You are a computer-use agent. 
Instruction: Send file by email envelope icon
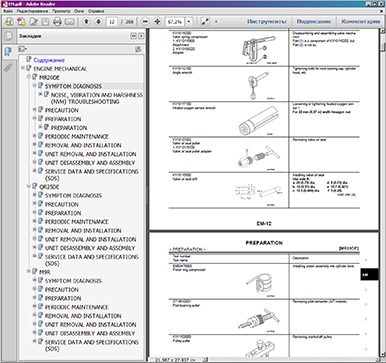(69, 22)
